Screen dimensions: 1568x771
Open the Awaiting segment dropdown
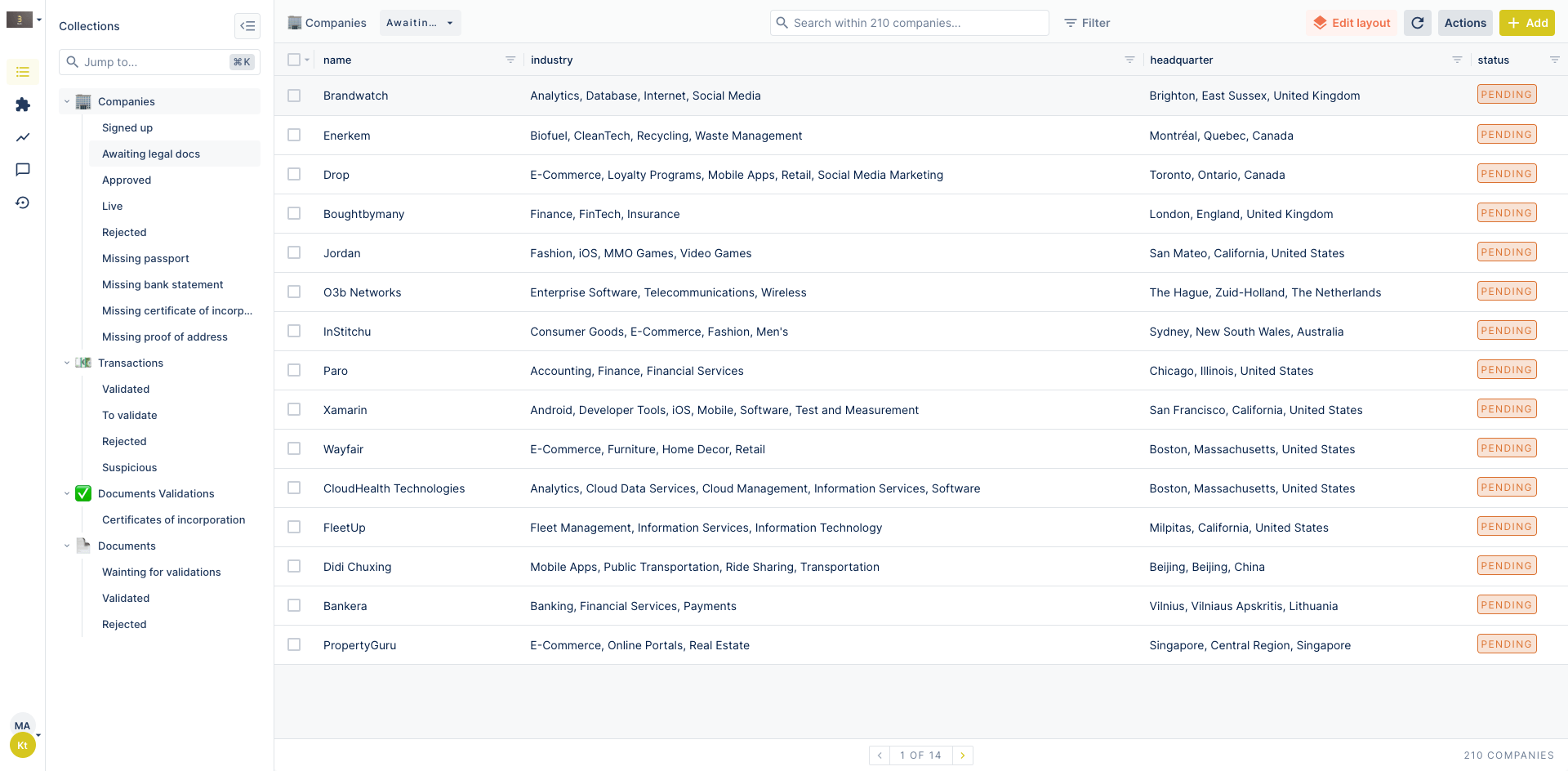420,23
